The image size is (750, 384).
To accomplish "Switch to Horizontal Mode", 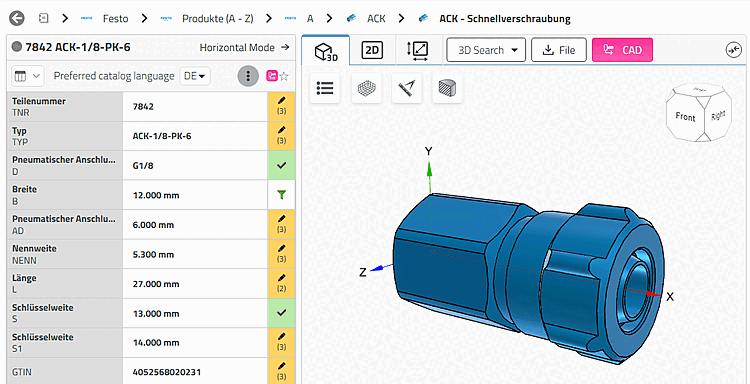I will [244, 47].
